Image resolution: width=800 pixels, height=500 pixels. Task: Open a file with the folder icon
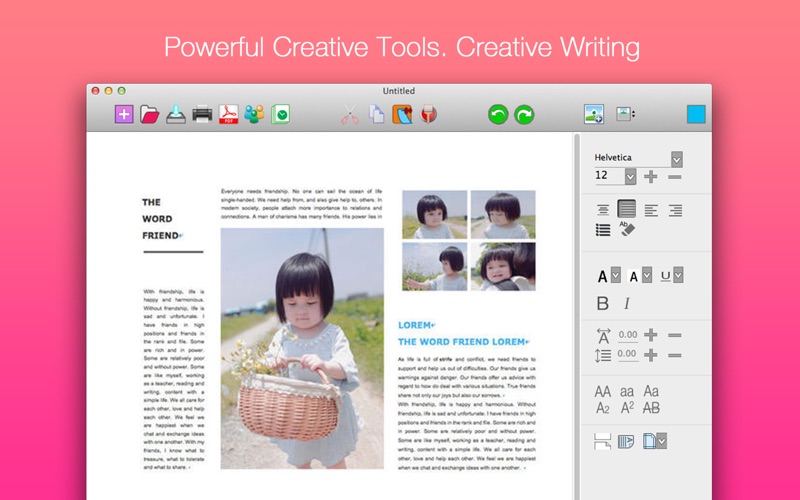coord(149,114)
